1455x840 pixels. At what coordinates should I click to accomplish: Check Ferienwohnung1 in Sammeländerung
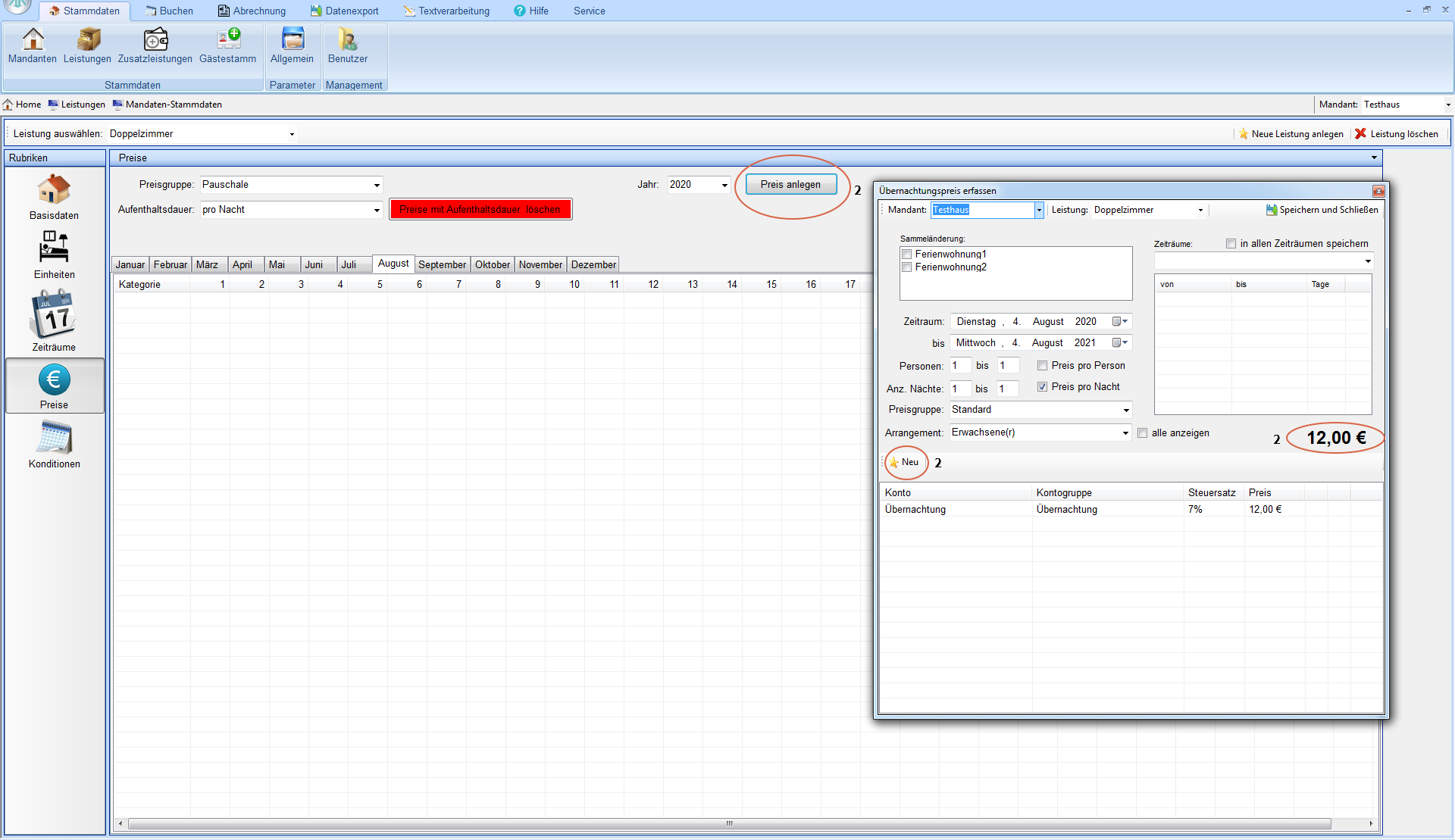click(906, 254)
